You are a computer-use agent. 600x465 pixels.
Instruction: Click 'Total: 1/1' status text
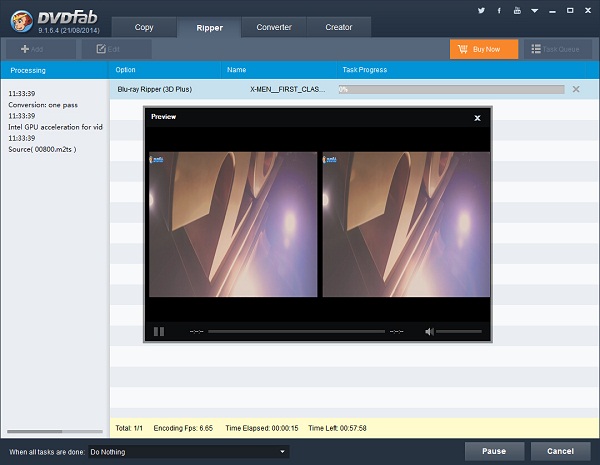point(129,428)
